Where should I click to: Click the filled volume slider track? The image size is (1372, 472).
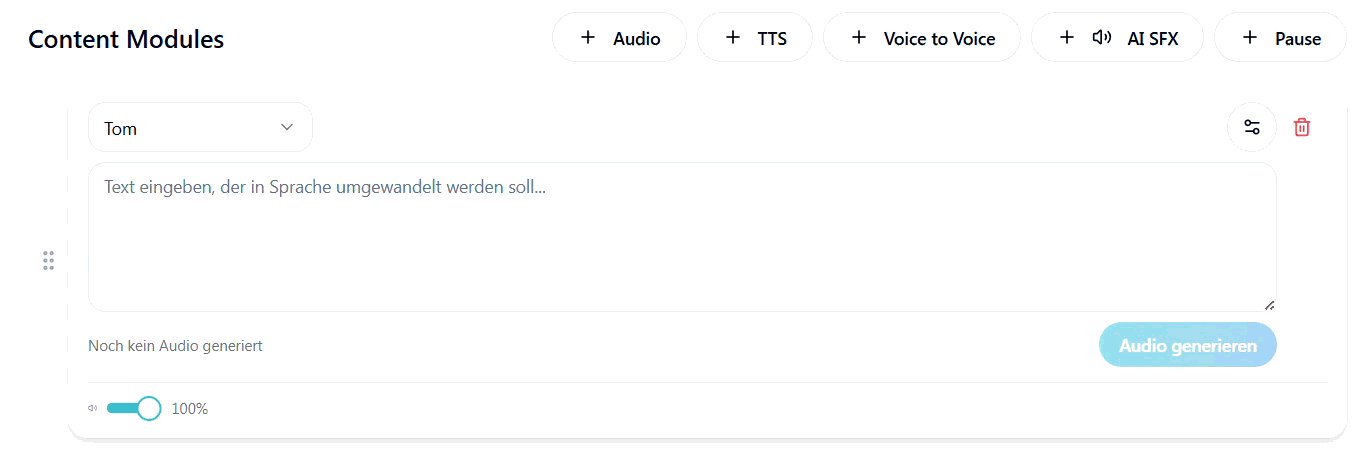pyautogui.click(x=122, y=408)
